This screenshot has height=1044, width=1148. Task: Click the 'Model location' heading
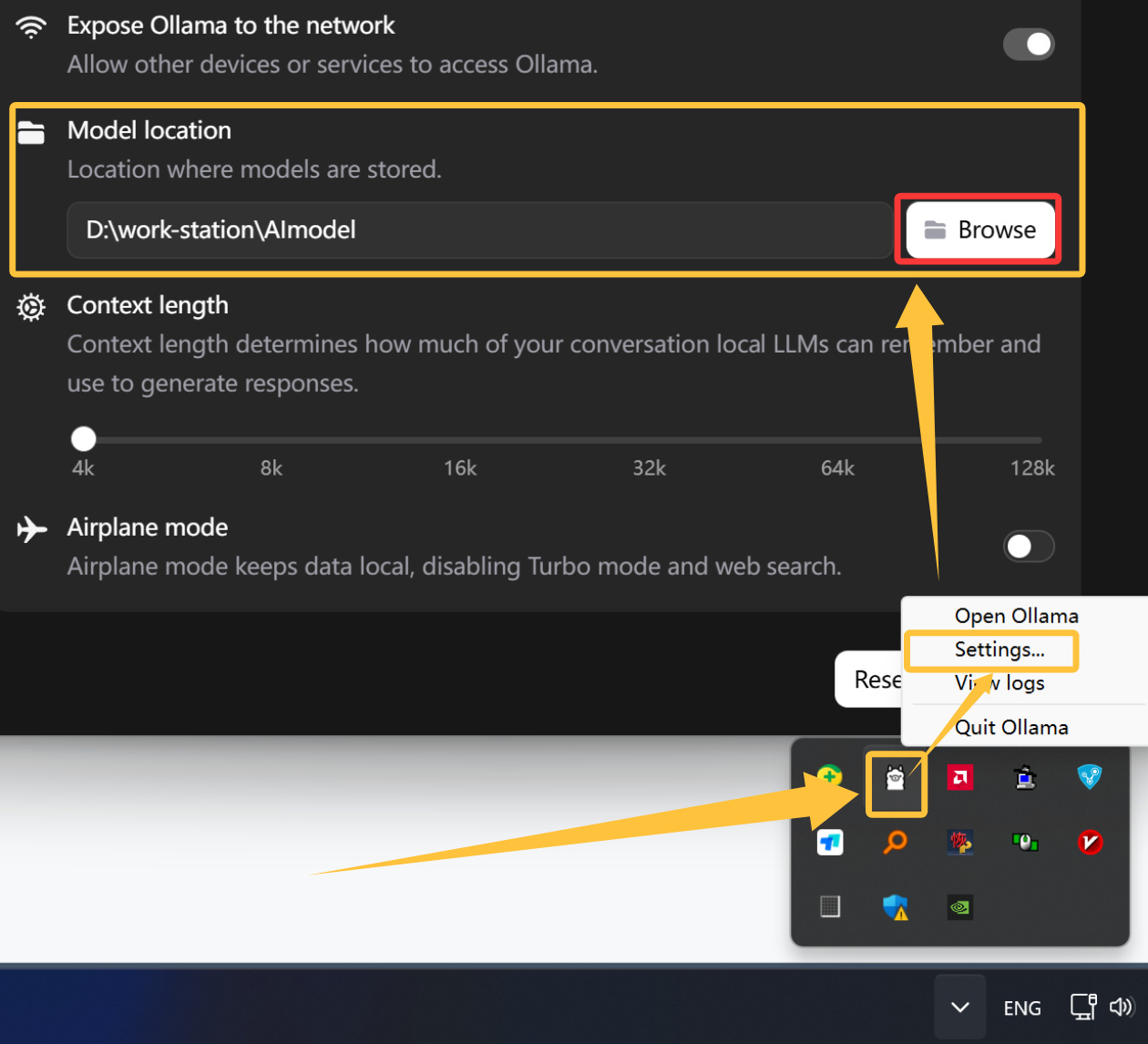149,130
